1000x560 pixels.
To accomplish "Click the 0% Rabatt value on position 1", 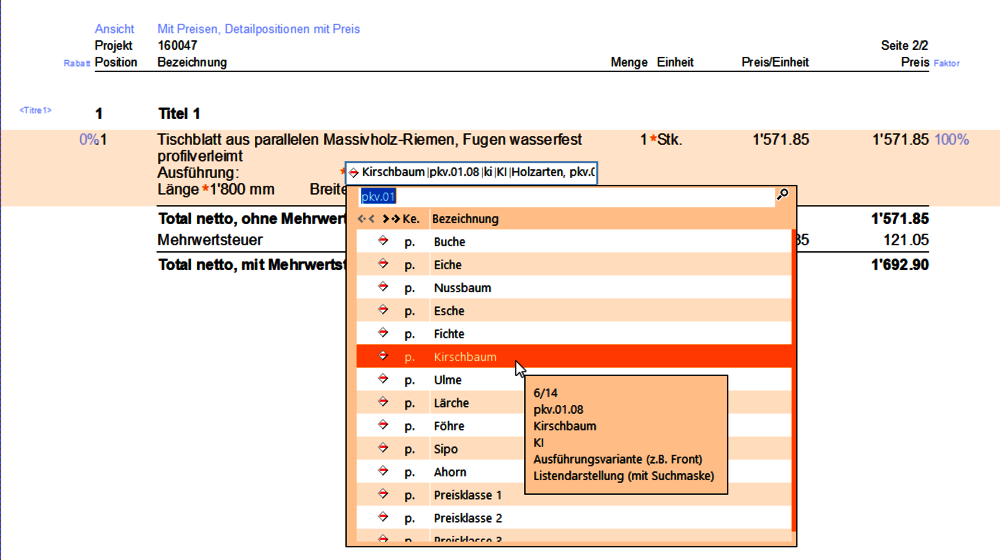I will coord(87,140).
